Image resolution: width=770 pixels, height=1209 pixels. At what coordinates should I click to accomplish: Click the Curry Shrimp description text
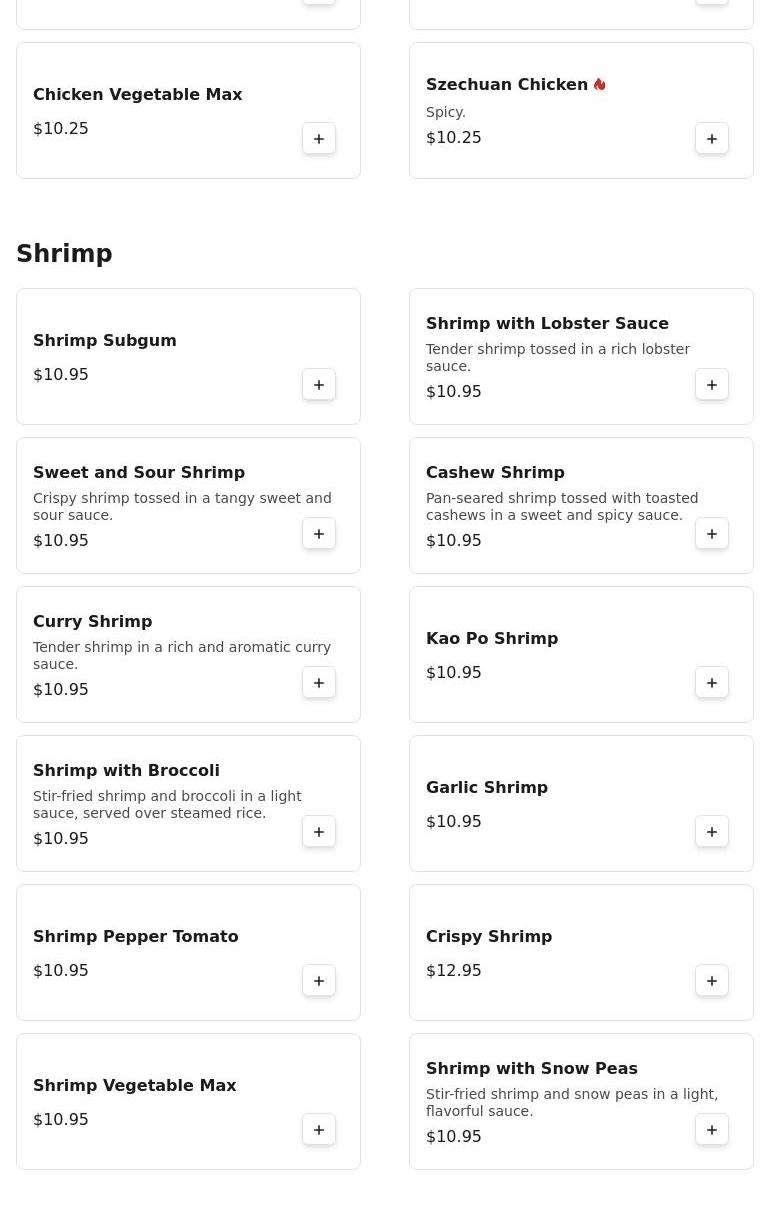click(x=181, y=655)
